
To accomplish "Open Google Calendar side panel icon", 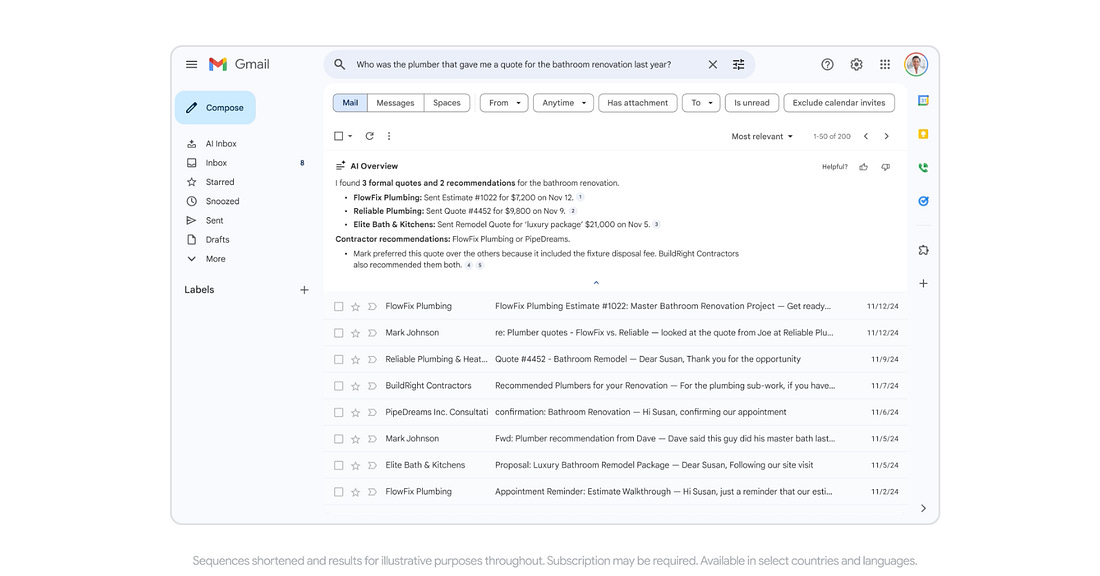I will pyautogui.click(x=923, y=101).
